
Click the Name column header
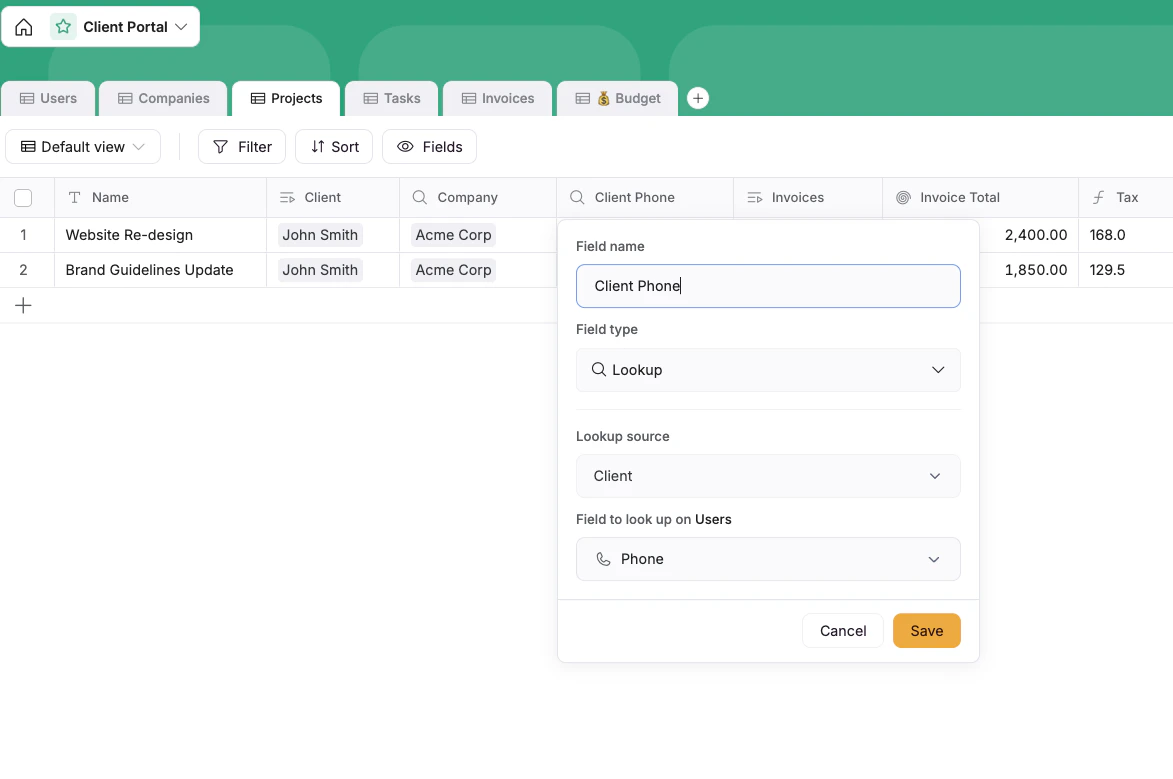pos(160,198)
